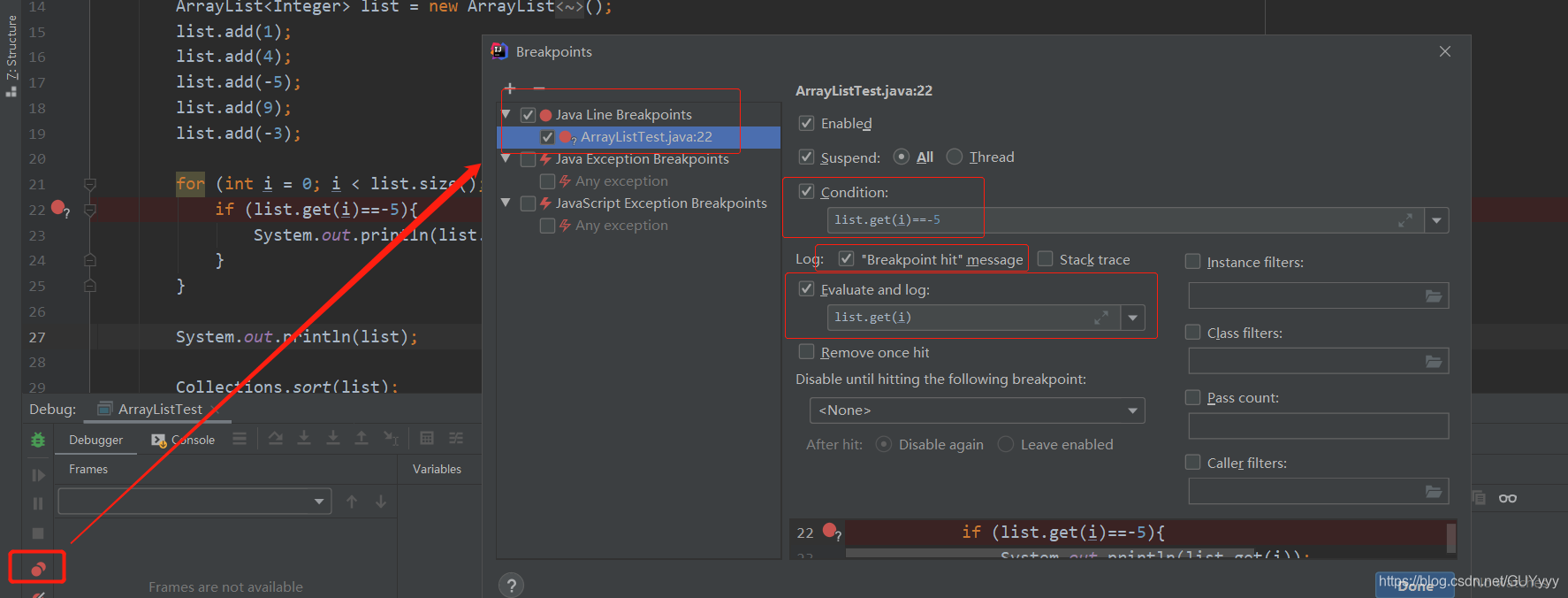Viewport: 1568px width, 598px height.
Task: Toggle the Suspend checkbox
Action: pos(806,157)
